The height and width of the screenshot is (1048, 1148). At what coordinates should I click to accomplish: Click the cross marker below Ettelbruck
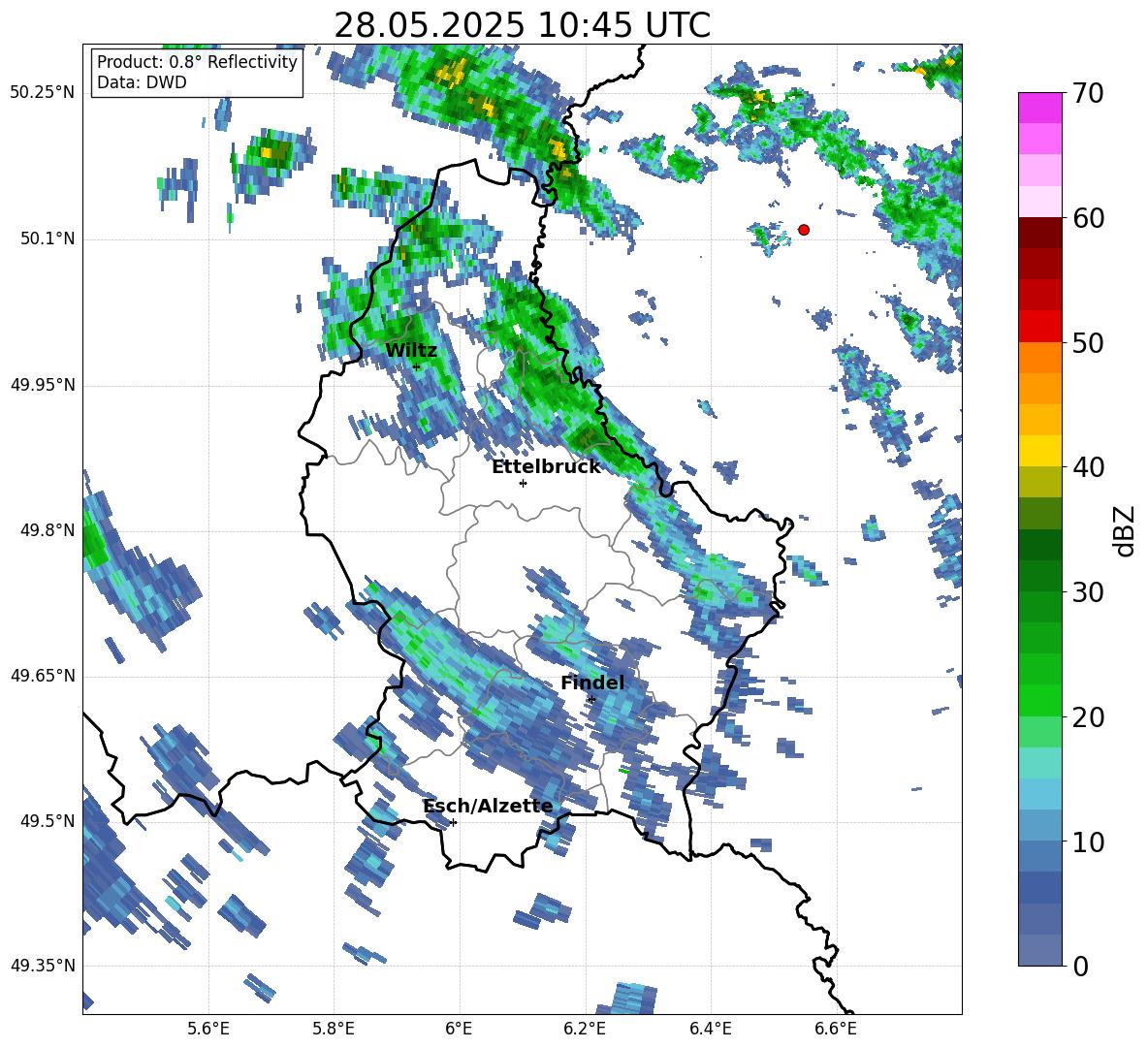(523, 483)
